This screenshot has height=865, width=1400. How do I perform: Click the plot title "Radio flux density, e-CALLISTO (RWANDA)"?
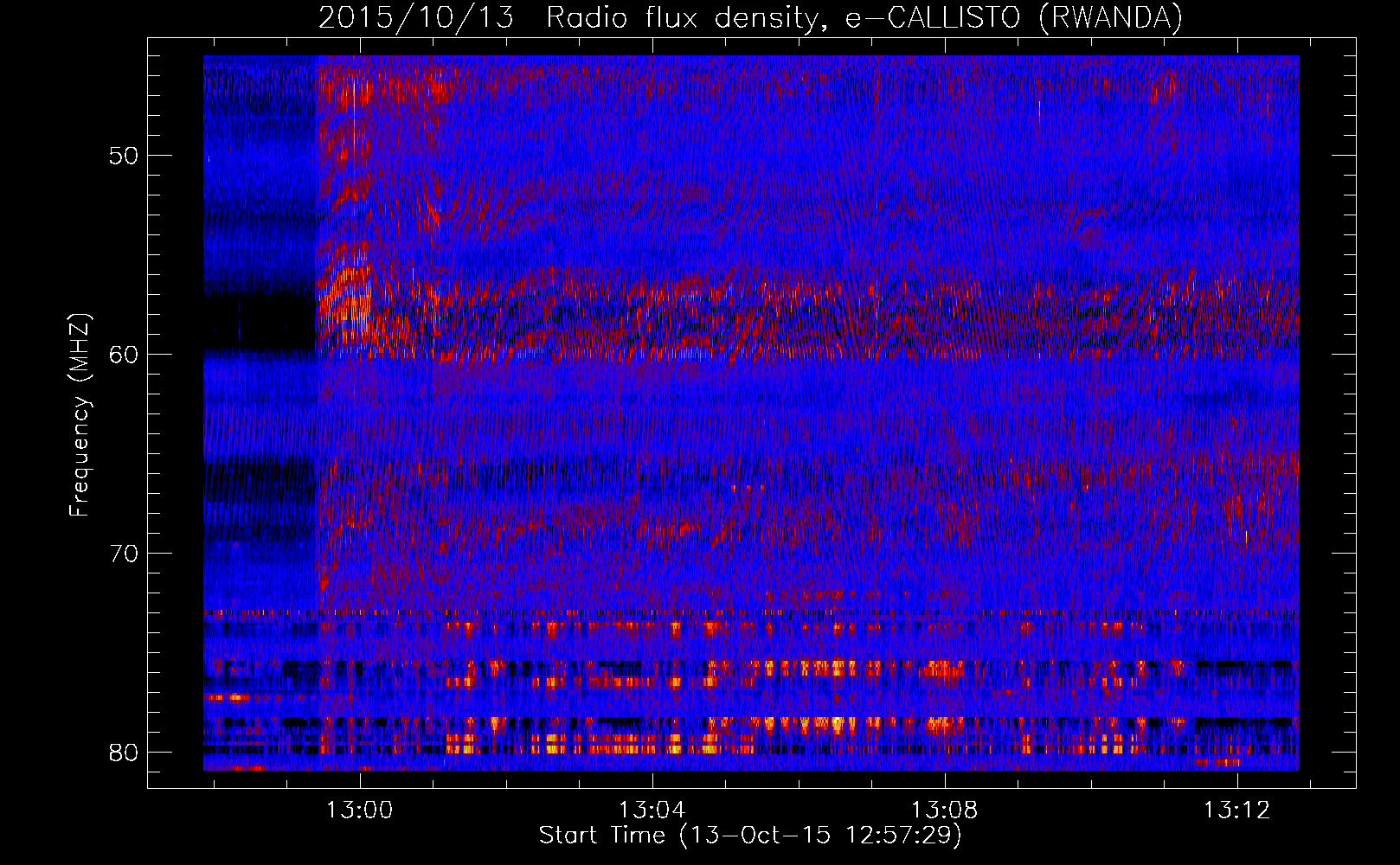(x=864, y=18)
